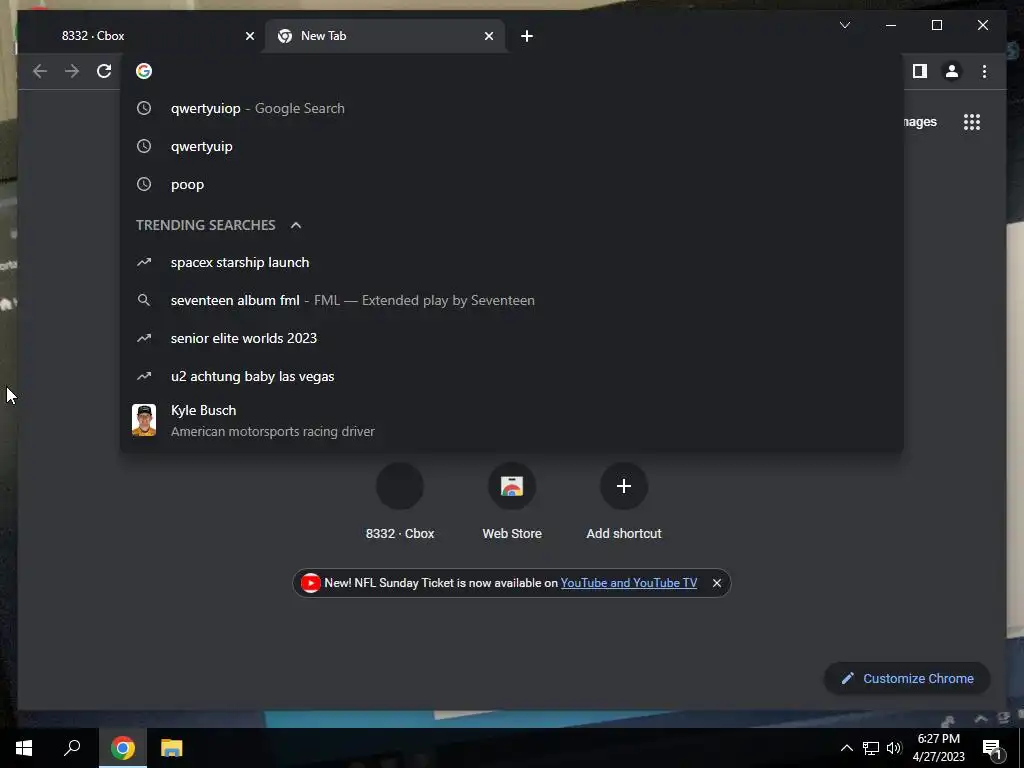Click the Kyle Busch photo thumbnail
The height and width of the screenshot is (768, 1024).
point(144,420)
